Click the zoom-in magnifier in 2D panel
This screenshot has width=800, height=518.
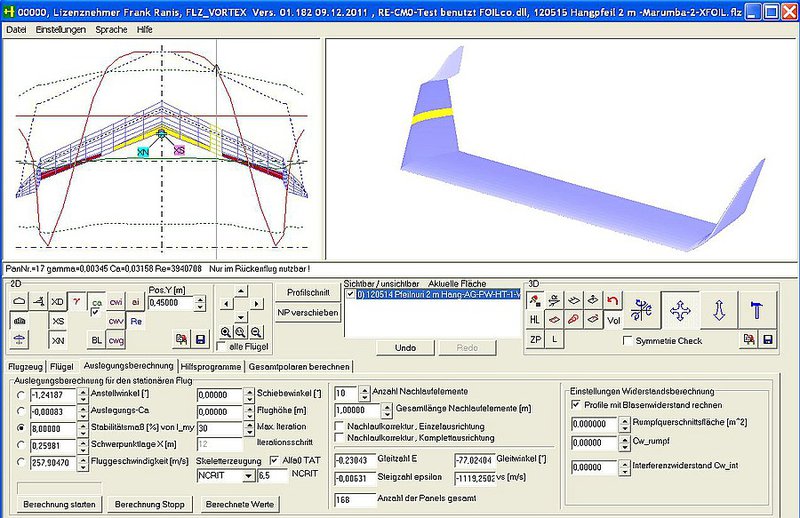pyautogui.click(x=227, y=332)
